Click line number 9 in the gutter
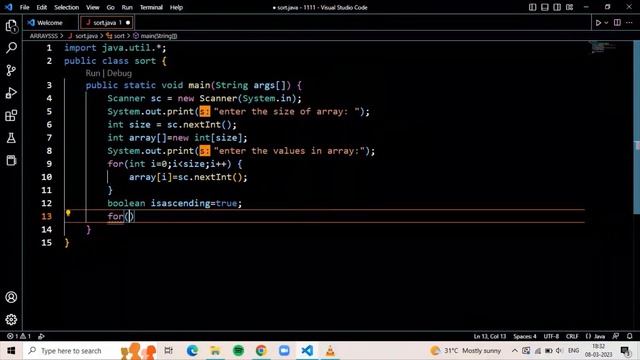The width and height of the screenshot is (640, 360). pos(49,164)
